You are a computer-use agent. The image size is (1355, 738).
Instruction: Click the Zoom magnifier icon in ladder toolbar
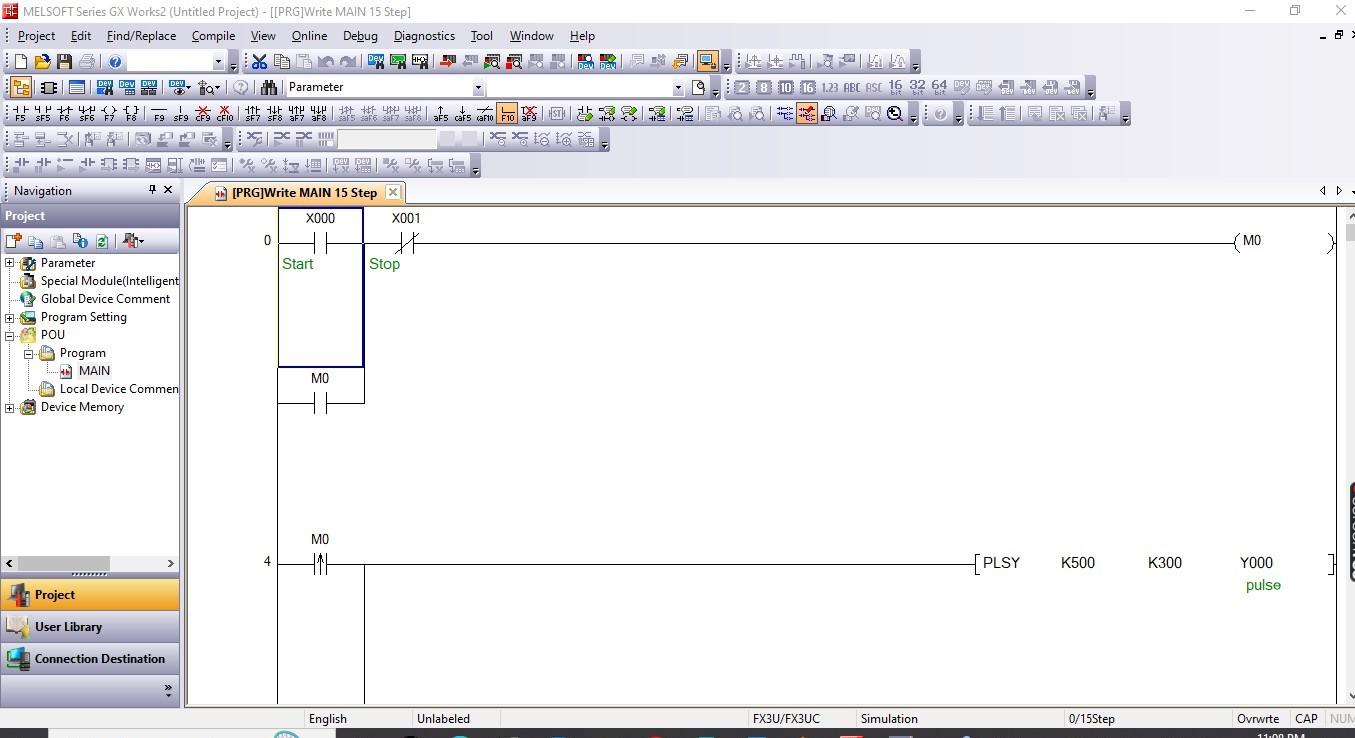tap(895, 114)
